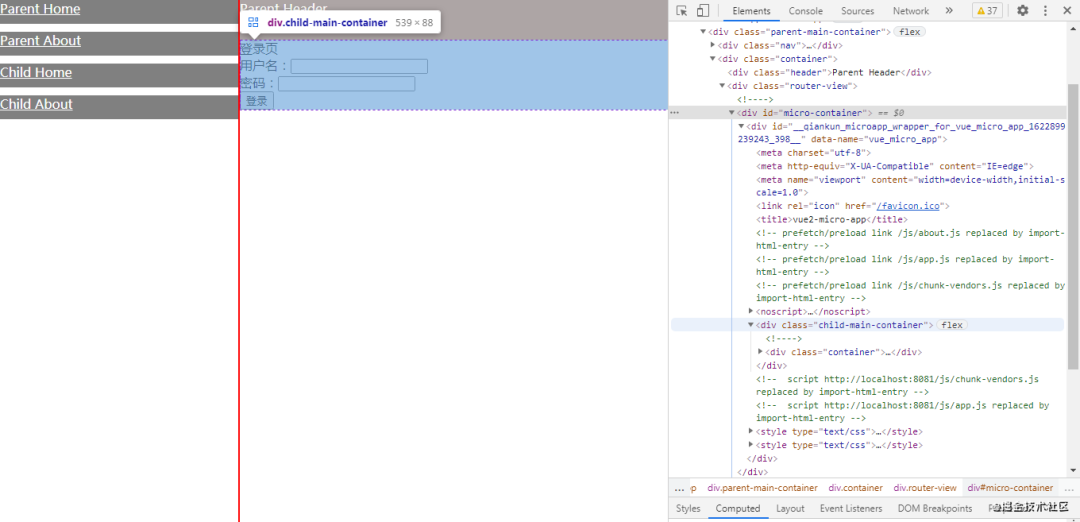Select div.router-view breadcrumb
The image size is (1080, 522).
(x=925, y=488)
